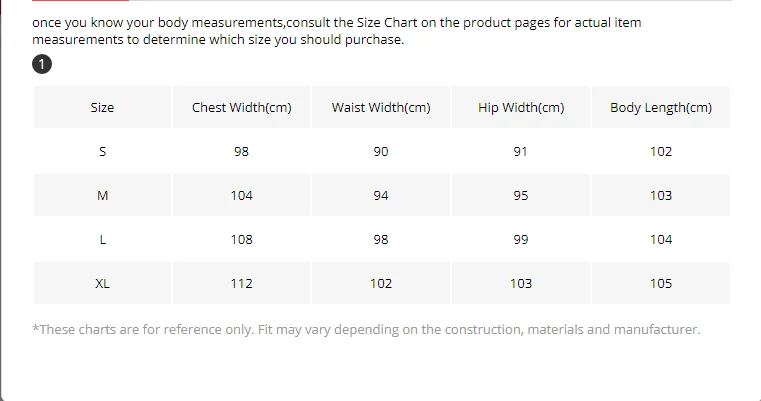Click the numbered 1 circle icon
The width and height of the screenshot is (761, 401).
[x=41, y=65]
